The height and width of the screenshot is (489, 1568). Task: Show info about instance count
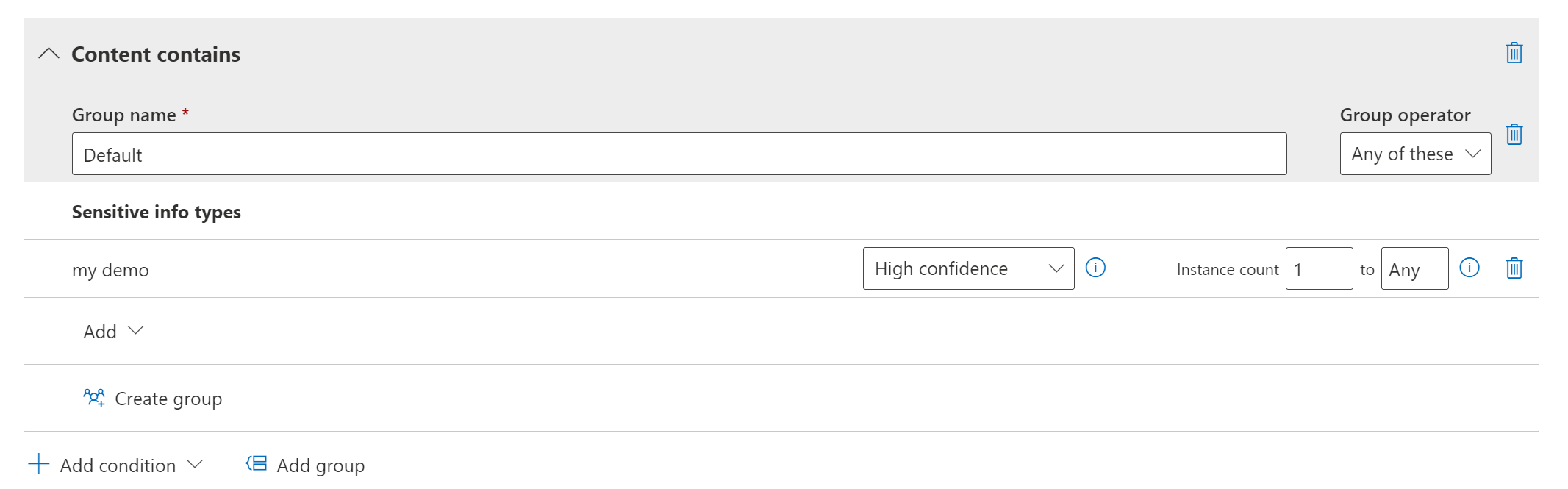[x=1469, y=268]
